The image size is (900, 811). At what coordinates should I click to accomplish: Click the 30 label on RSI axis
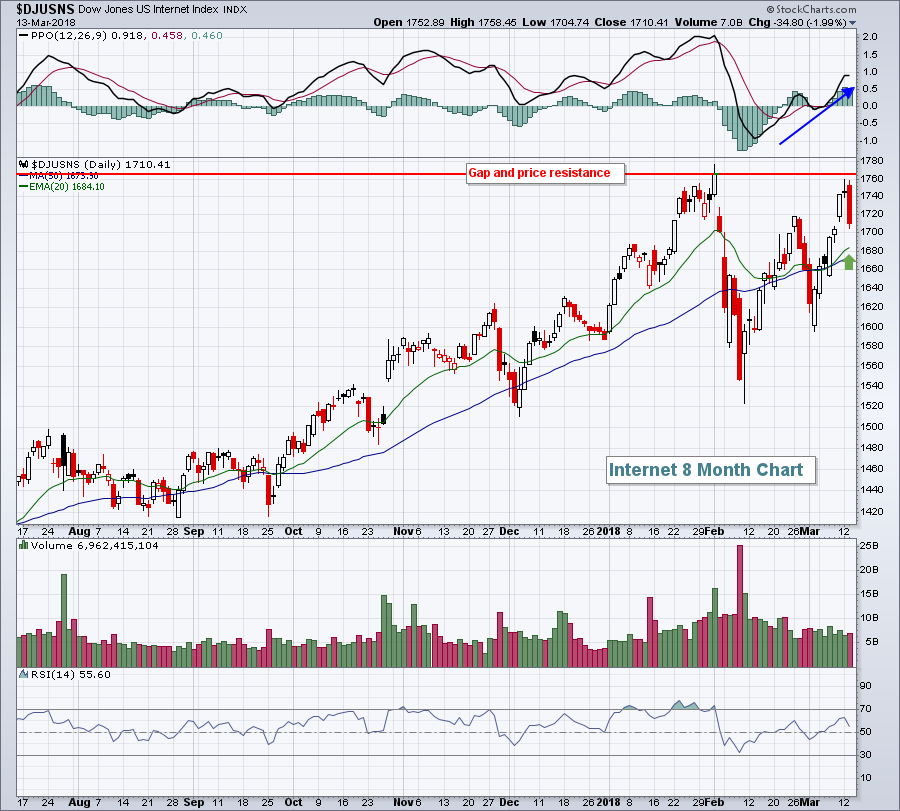tap(865, 755)
